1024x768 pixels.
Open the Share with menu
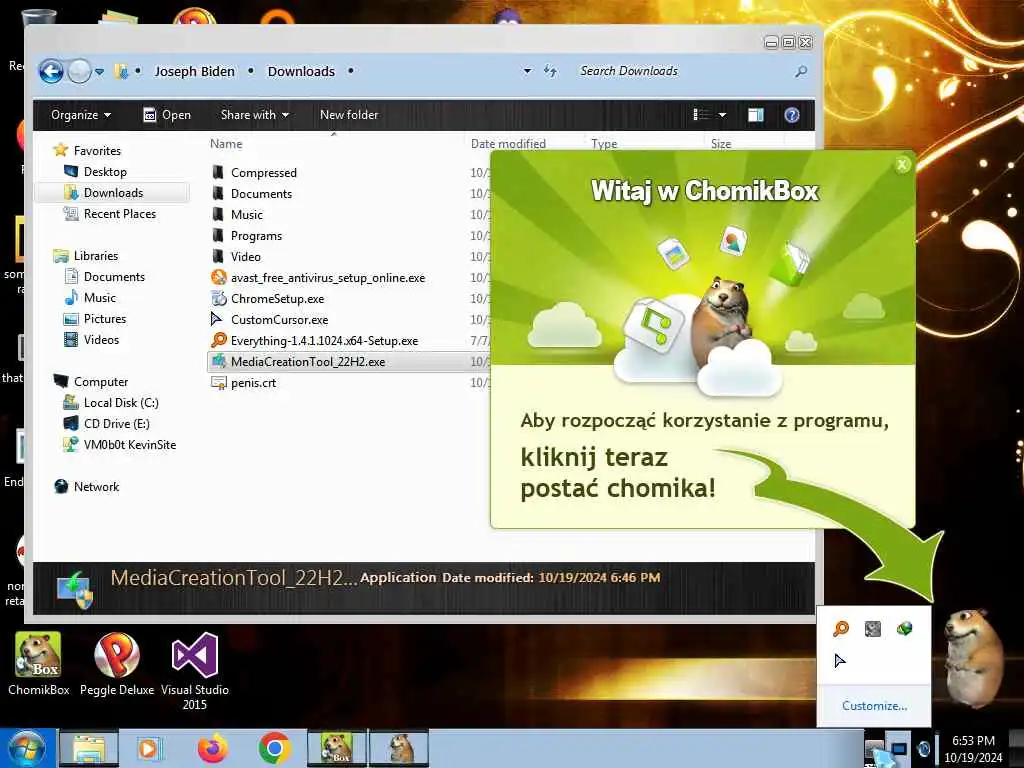pos(255,115)
